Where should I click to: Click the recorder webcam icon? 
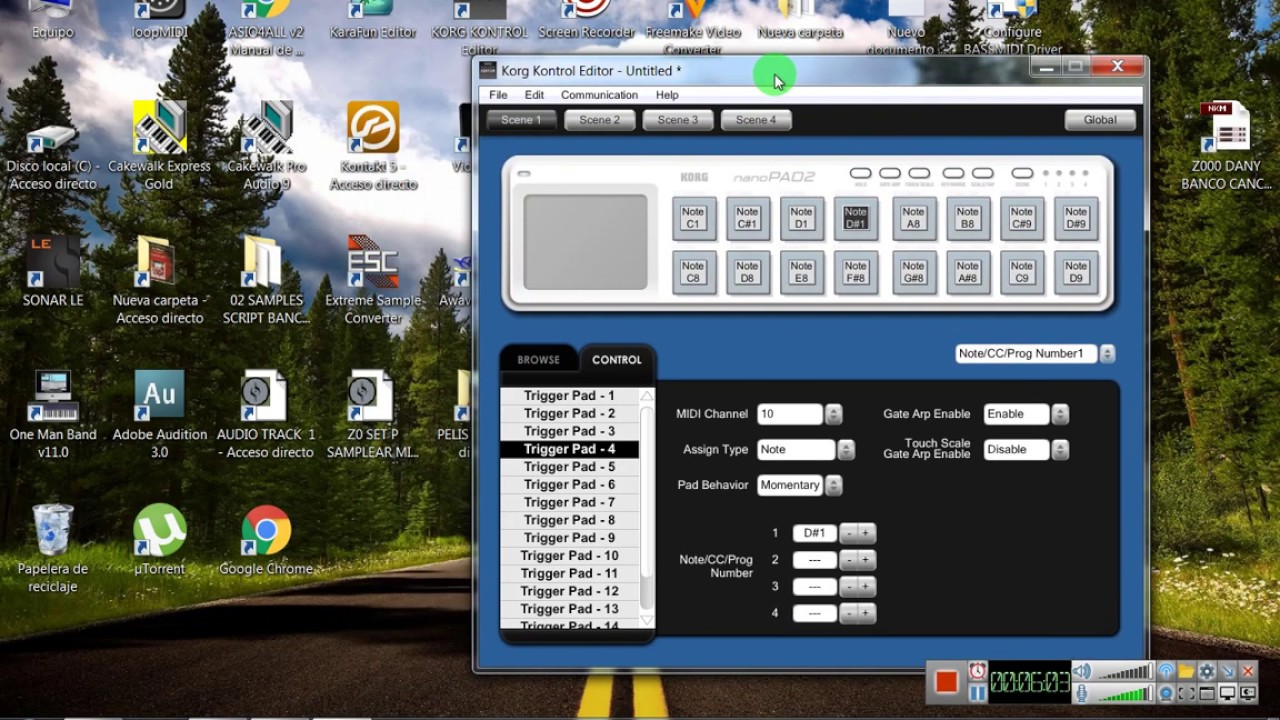click(1166, 692)
